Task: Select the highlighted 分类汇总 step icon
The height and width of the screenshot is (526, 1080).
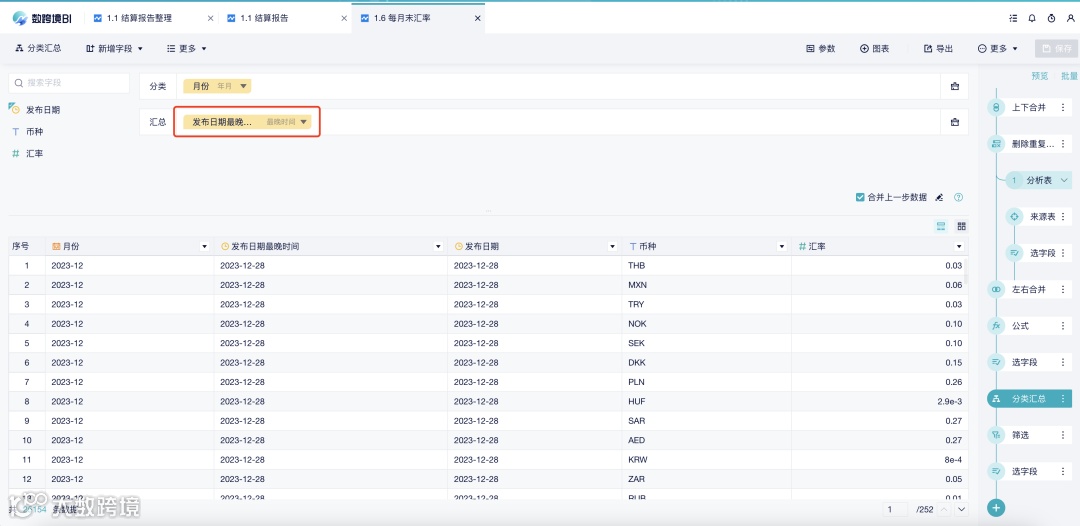Action: point(996,399)
